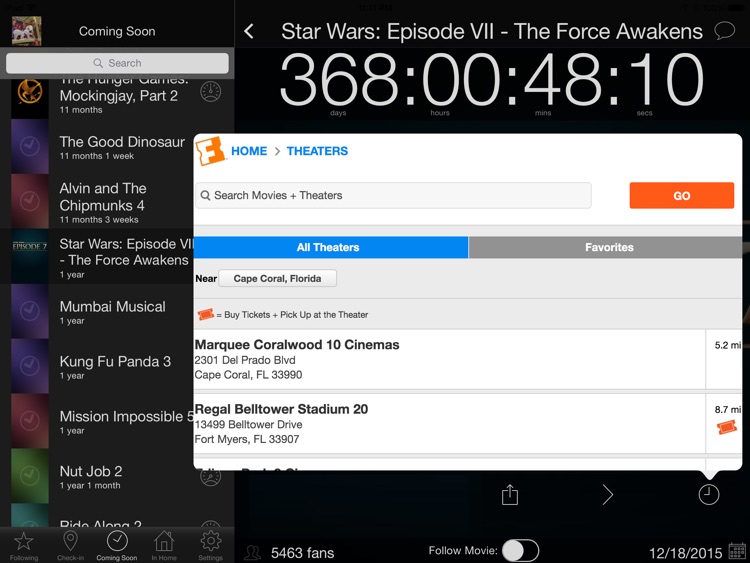The width and height of the screenshot is (750, 563).
Task: Toggle follow checkmark for Alvin and The Chipmunks 4
Action: click(x=30, y=201)
